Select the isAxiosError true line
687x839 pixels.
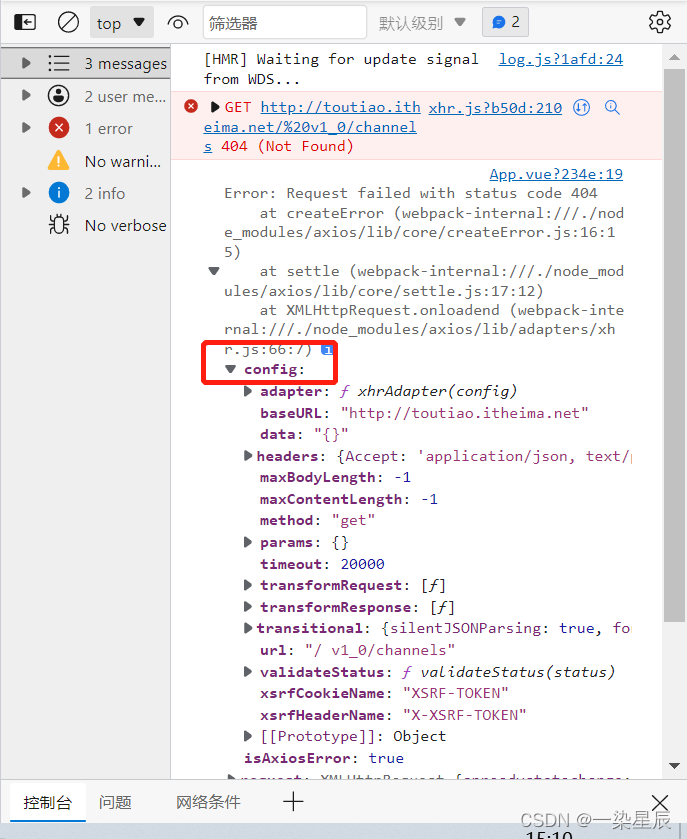point(324,758)
